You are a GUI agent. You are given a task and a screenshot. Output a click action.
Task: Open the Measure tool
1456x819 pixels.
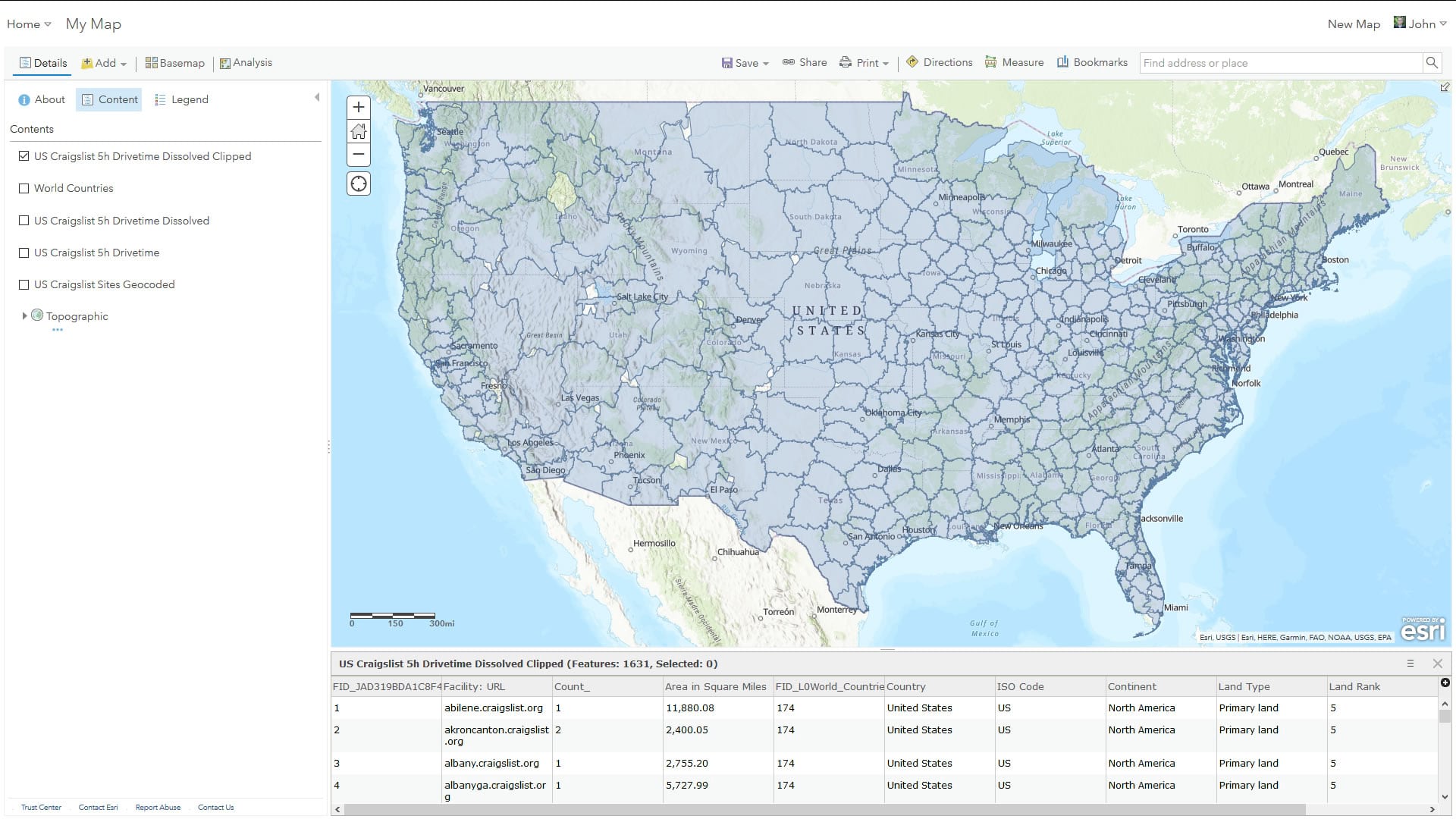click(x=1014, y=63)
